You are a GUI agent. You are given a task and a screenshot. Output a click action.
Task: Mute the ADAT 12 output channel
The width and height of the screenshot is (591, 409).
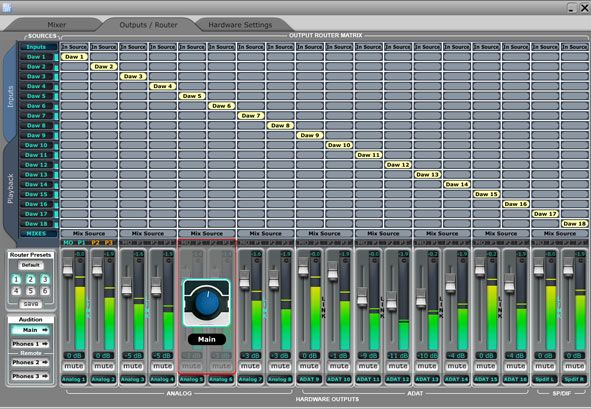click(398, 366)
